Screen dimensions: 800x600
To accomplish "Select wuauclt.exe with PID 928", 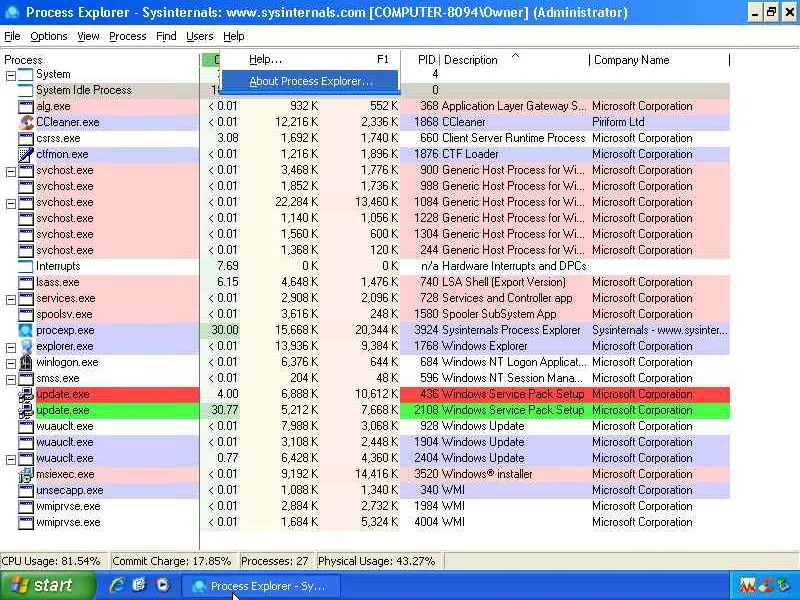I will coord(366,426).
